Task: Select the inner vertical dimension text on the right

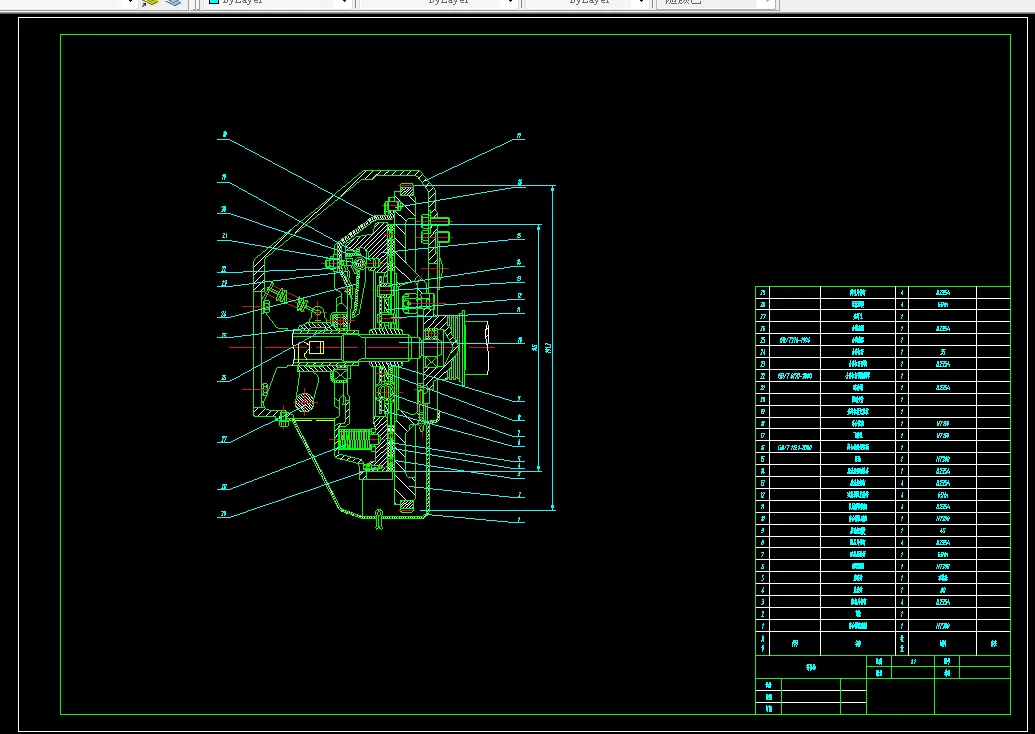Action: pos(535,347)
